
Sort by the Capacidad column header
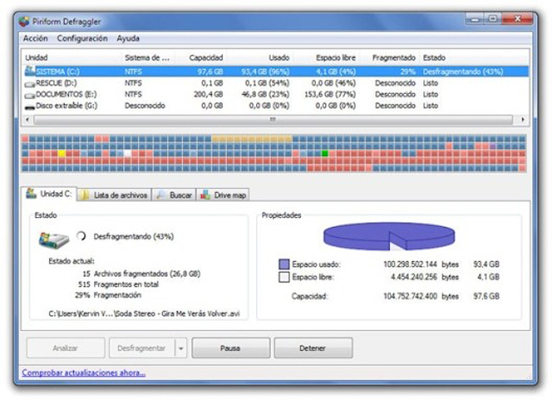[201, 58]
